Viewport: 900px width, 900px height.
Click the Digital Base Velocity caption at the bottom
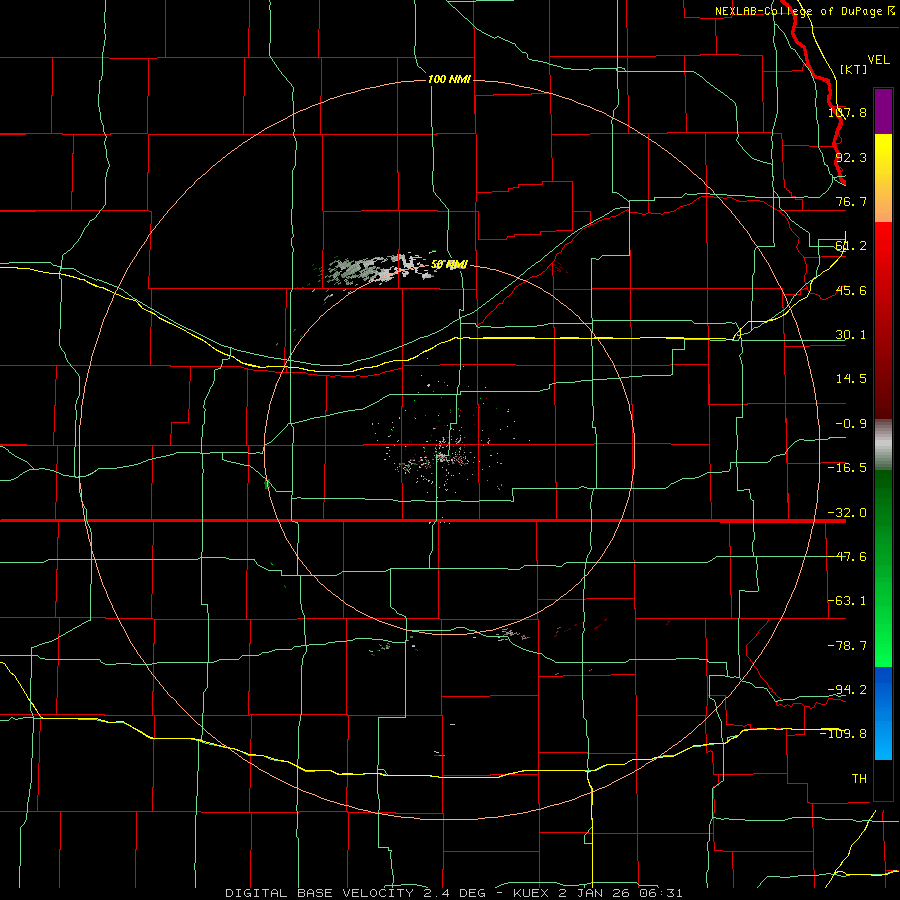pos(454,893)
